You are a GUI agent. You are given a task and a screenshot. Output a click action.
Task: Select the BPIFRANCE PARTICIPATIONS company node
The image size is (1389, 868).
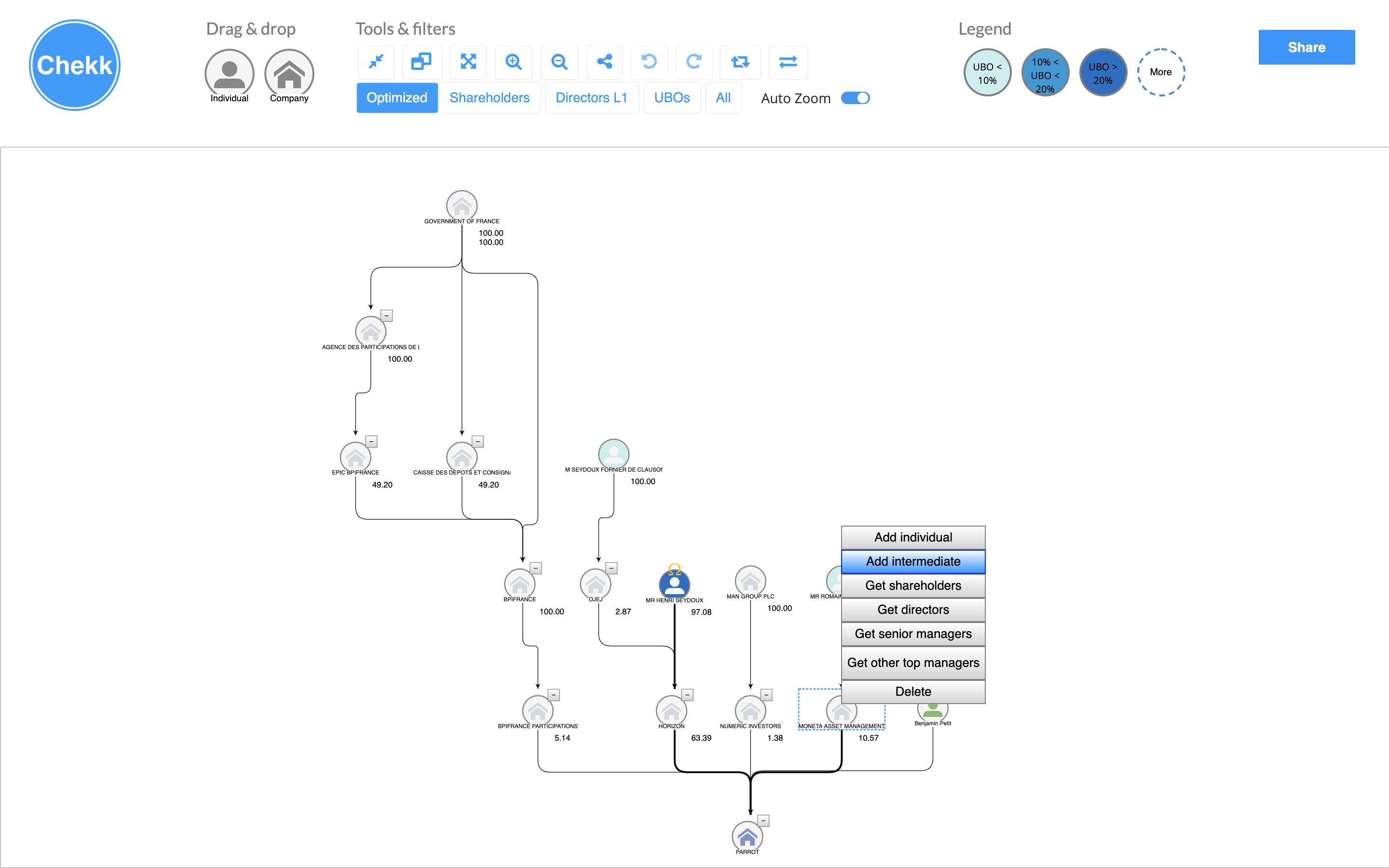pos(538,711)
